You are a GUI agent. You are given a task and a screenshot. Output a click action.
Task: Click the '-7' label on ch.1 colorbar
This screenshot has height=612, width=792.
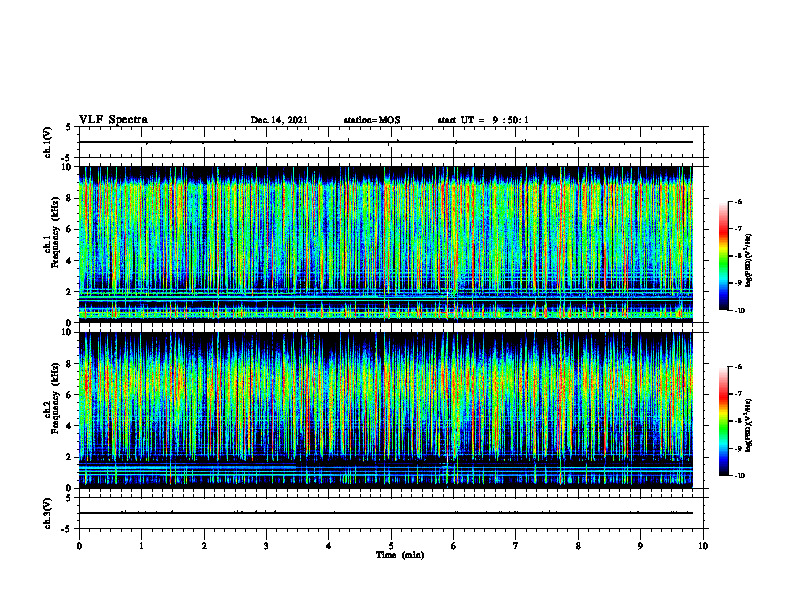[x=738, y=229]
